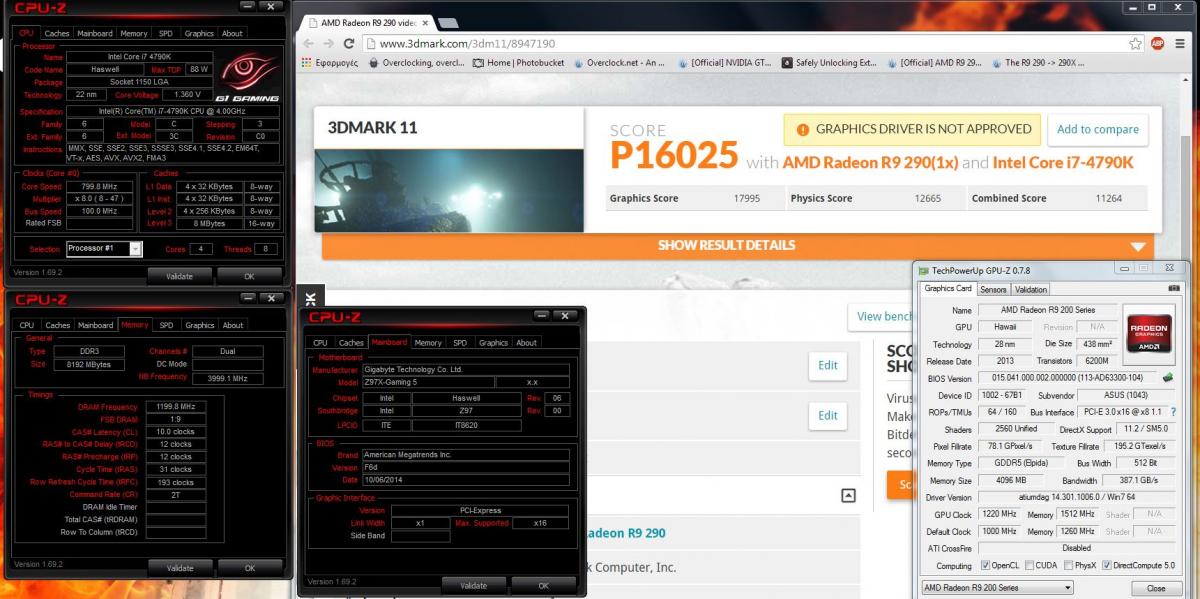Open the Home | Photobucket bookmark

(519, 62)
